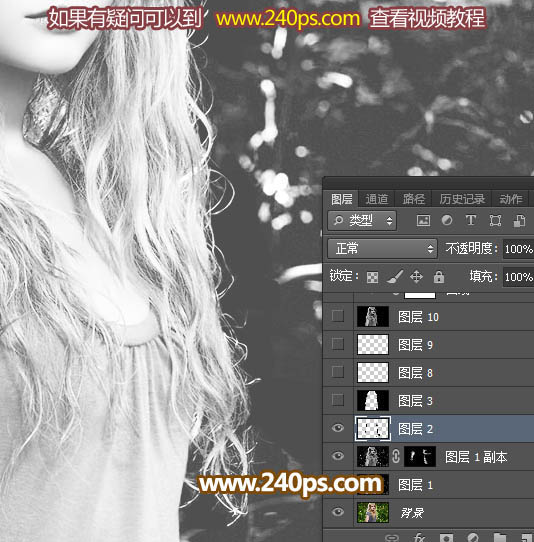Click the www.240ps.com link at top
This screenshot has height=542, width=534.
point(288,18)
